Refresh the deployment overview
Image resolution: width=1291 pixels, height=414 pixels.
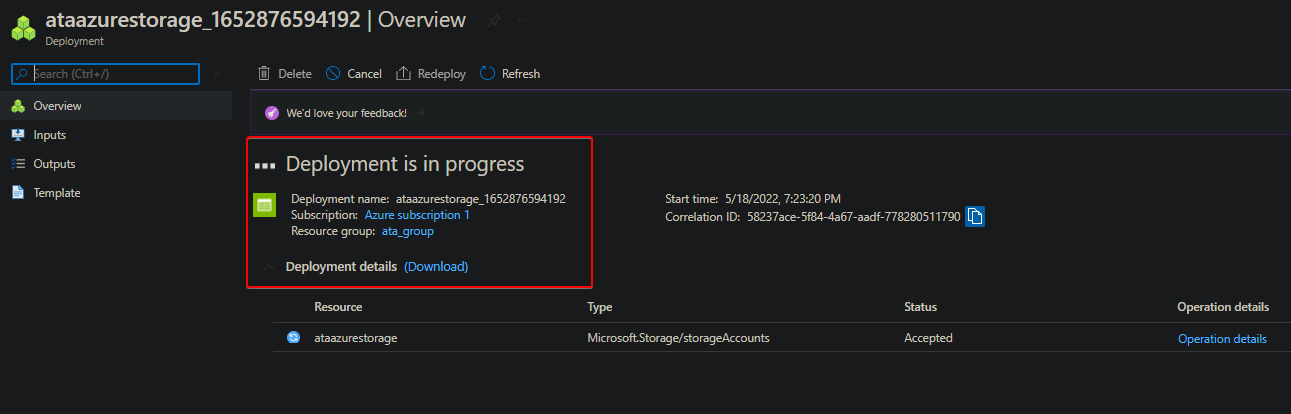510,73
